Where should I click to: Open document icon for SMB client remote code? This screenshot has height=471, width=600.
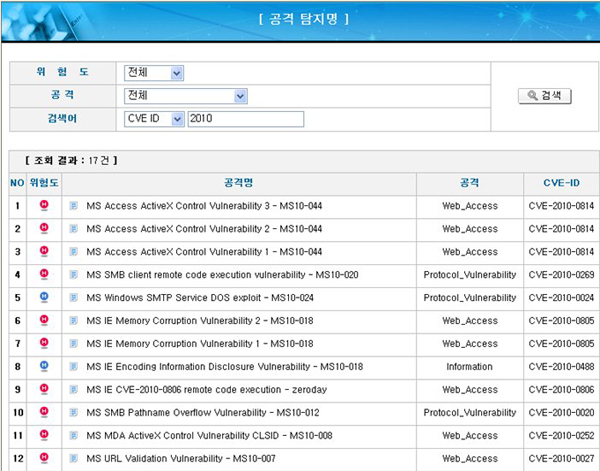(x=73, y=275)
